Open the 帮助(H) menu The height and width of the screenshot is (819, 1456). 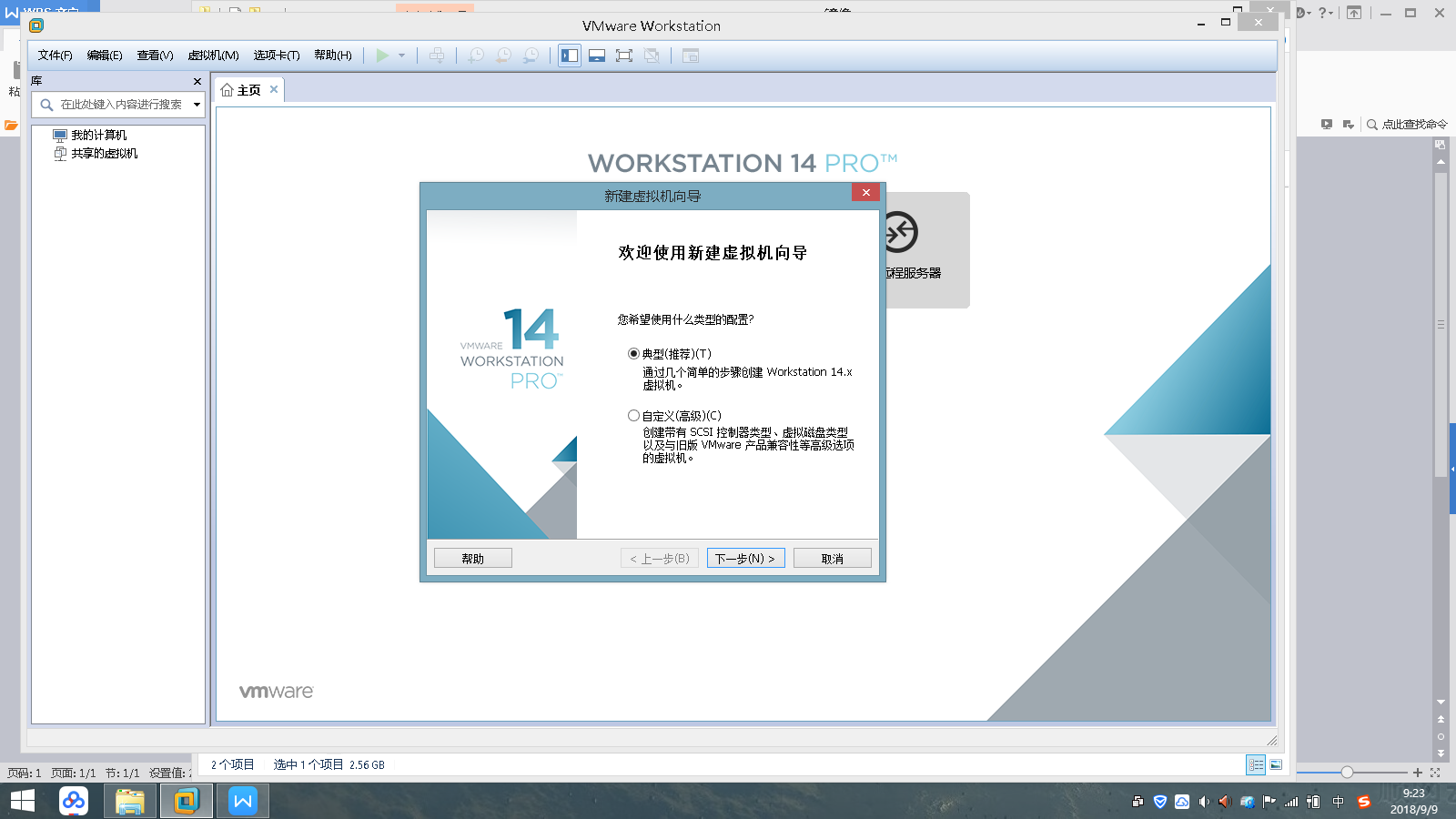click(333, 56)
